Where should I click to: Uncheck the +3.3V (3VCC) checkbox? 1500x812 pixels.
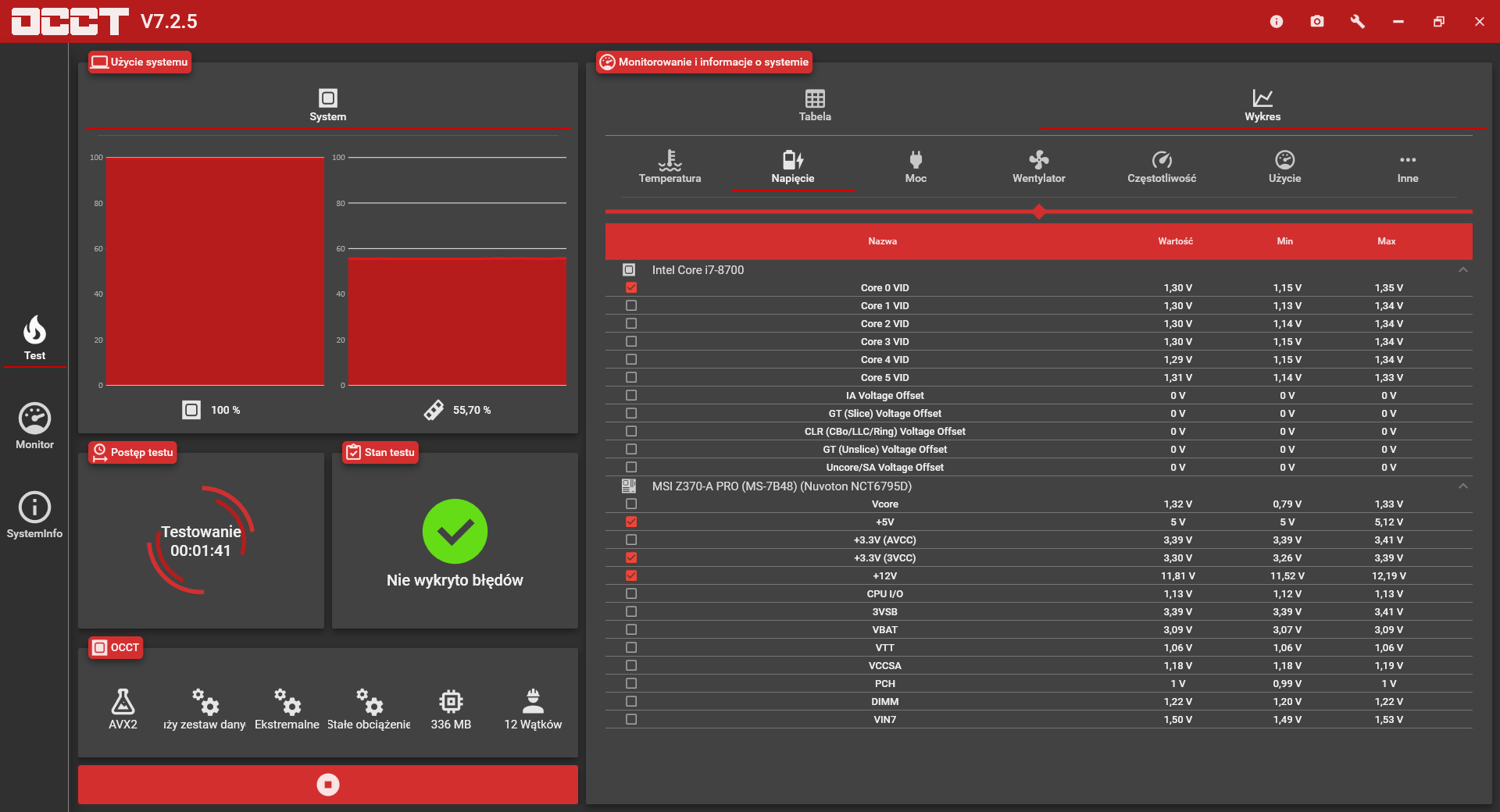click(x=631, y=557)
